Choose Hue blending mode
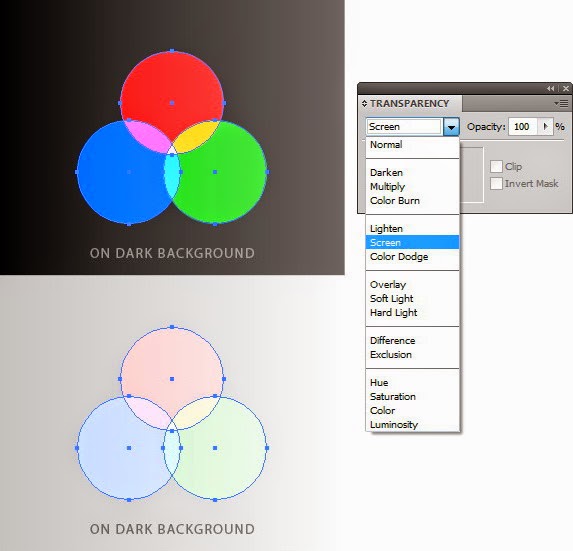This screenshot has height=551, width=573. (x=412, y=383)
